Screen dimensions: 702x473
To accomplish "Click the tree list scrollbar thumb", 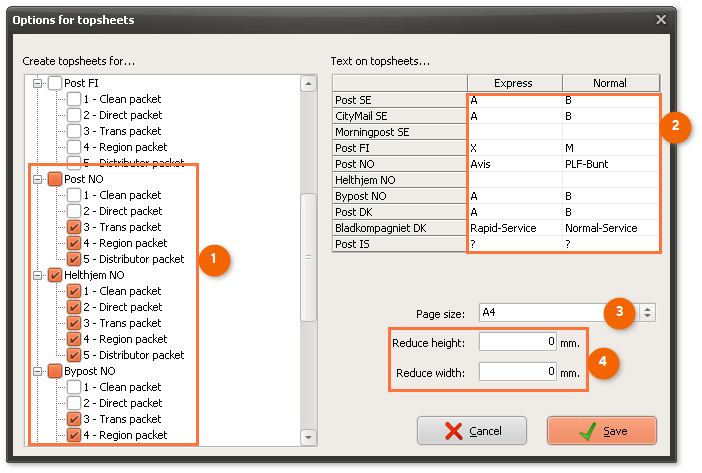I will 308,257.
